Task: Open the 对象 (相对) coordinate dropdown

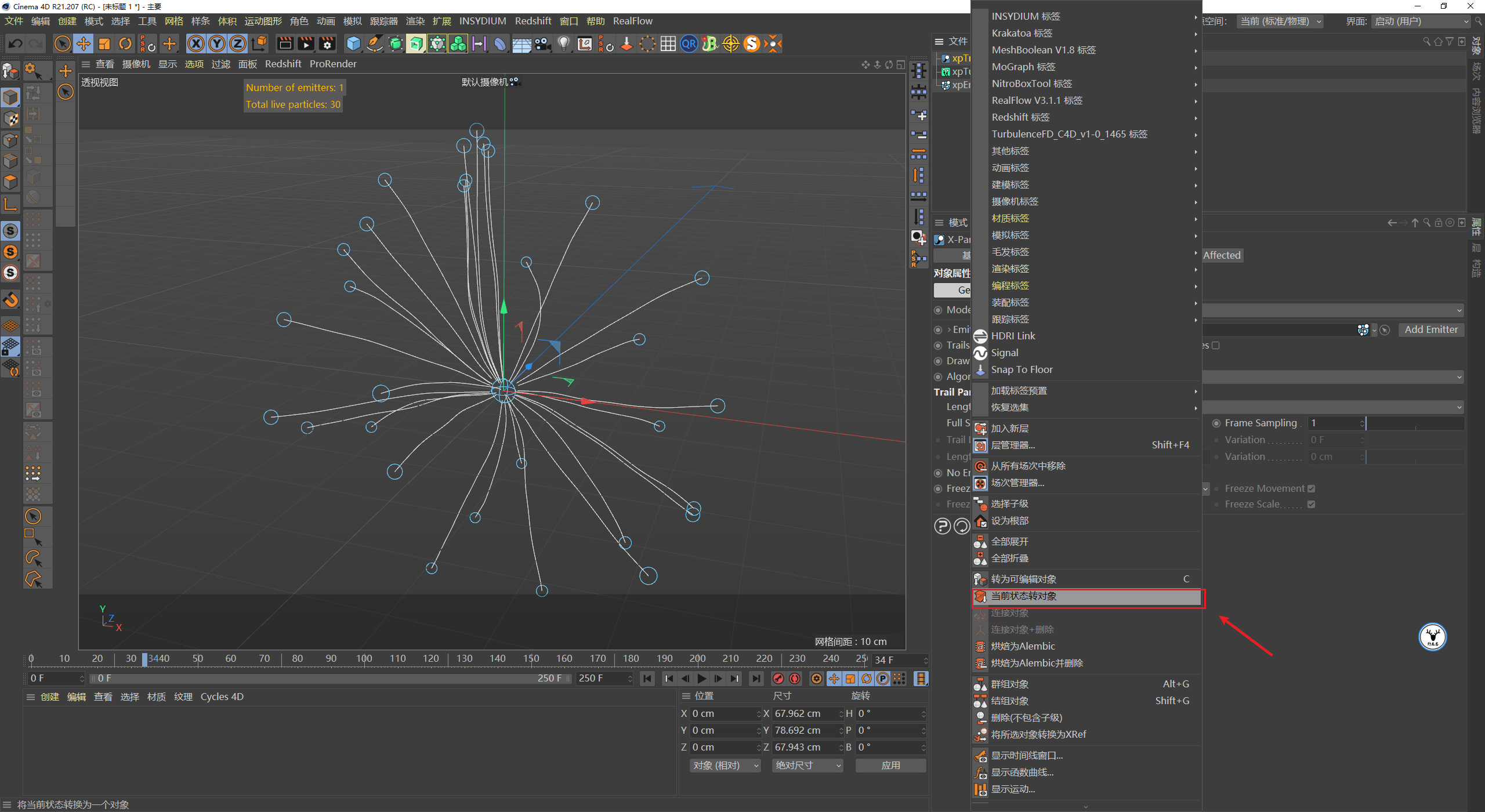Action: click(725, 766)
